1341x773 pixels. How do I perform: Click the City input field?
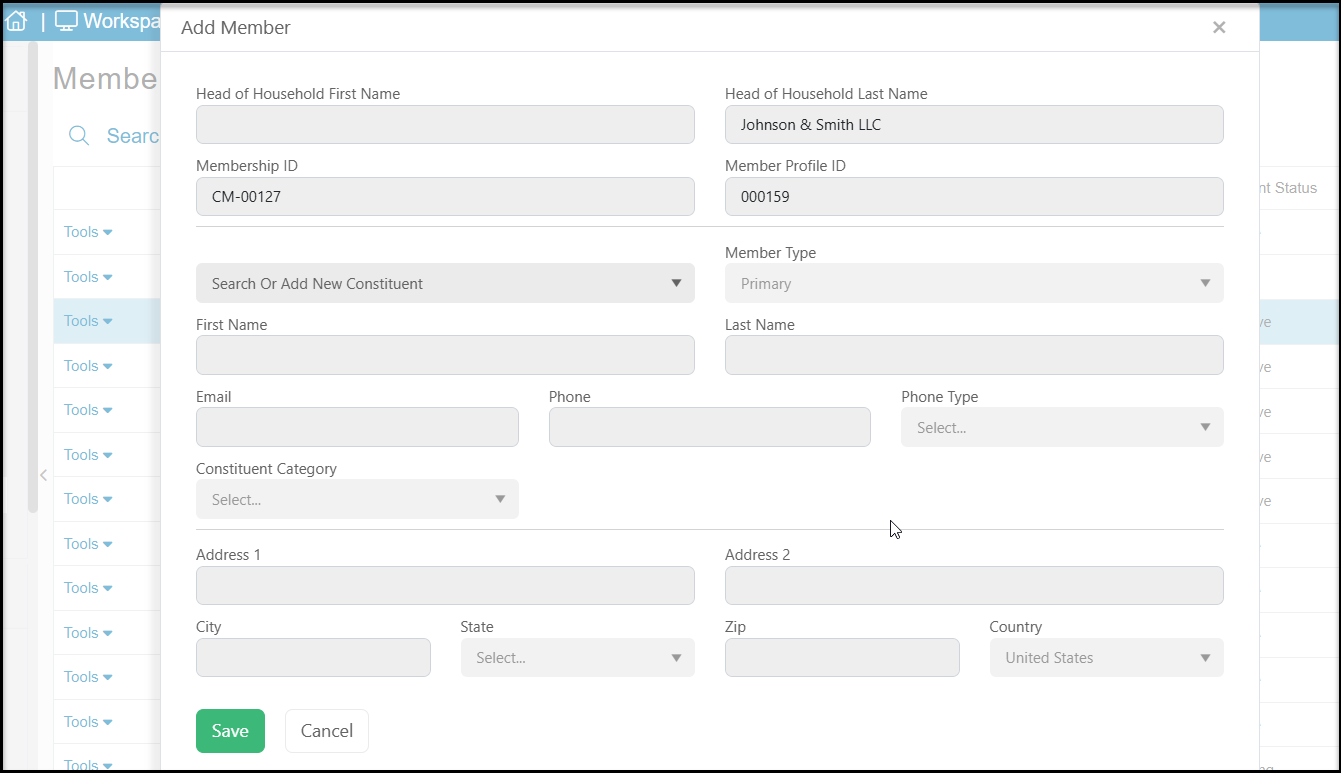tap(313, 658)
